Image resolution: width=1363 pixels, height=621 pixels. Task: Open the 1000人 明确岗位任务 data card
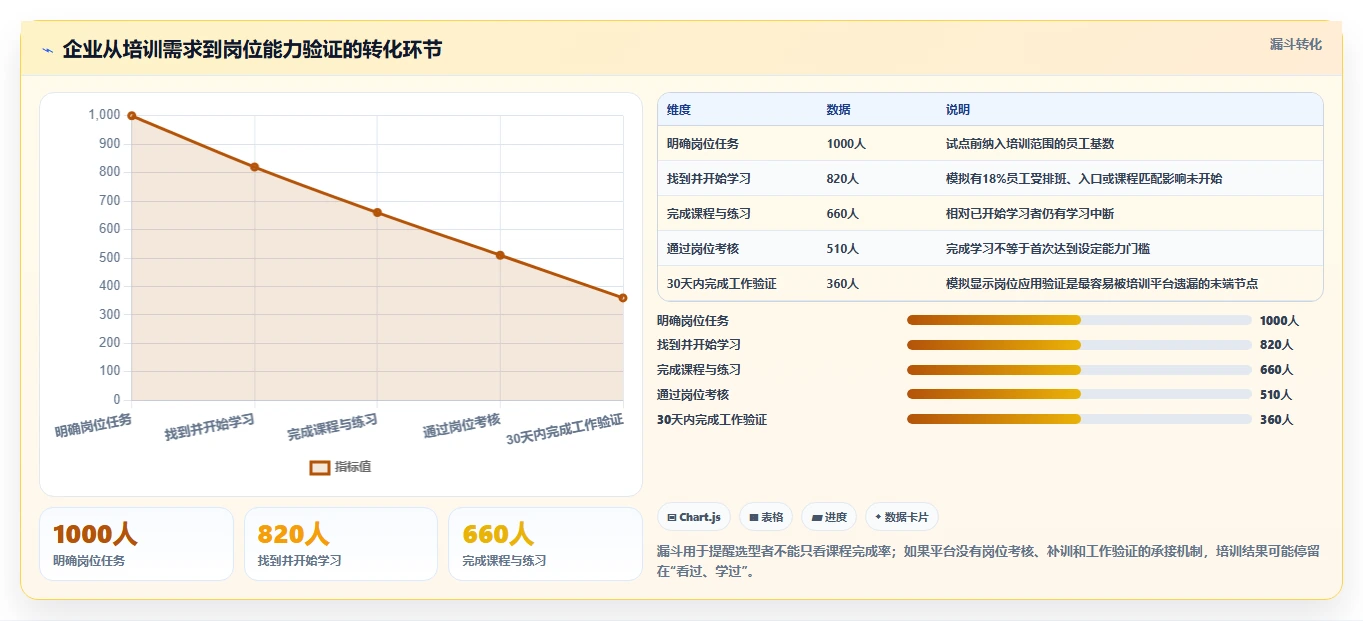(136, 544)
